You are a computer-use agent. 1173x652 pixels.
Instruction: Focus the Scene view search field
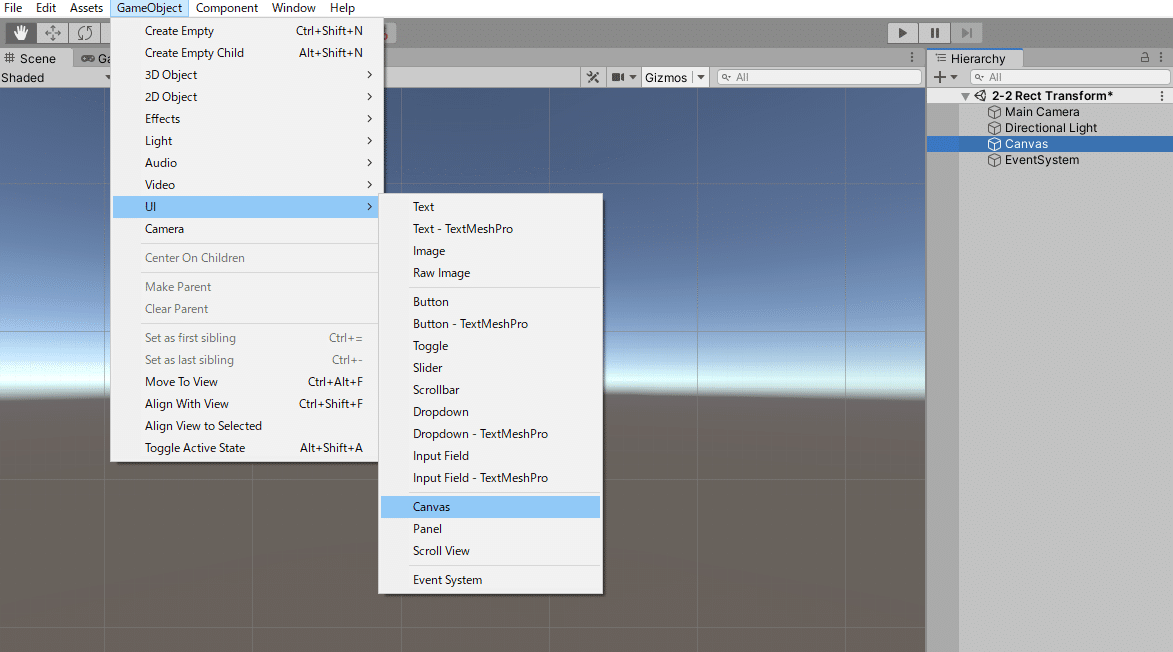(819, 77)
